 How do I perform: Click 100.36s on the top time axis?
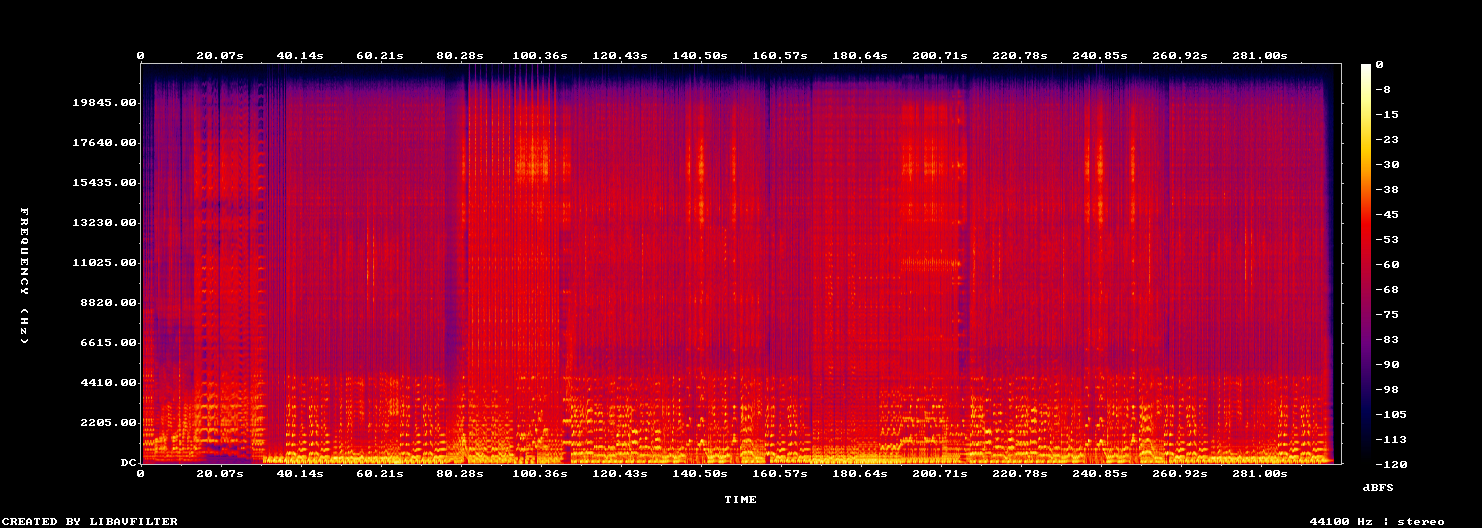pos(540,55)
